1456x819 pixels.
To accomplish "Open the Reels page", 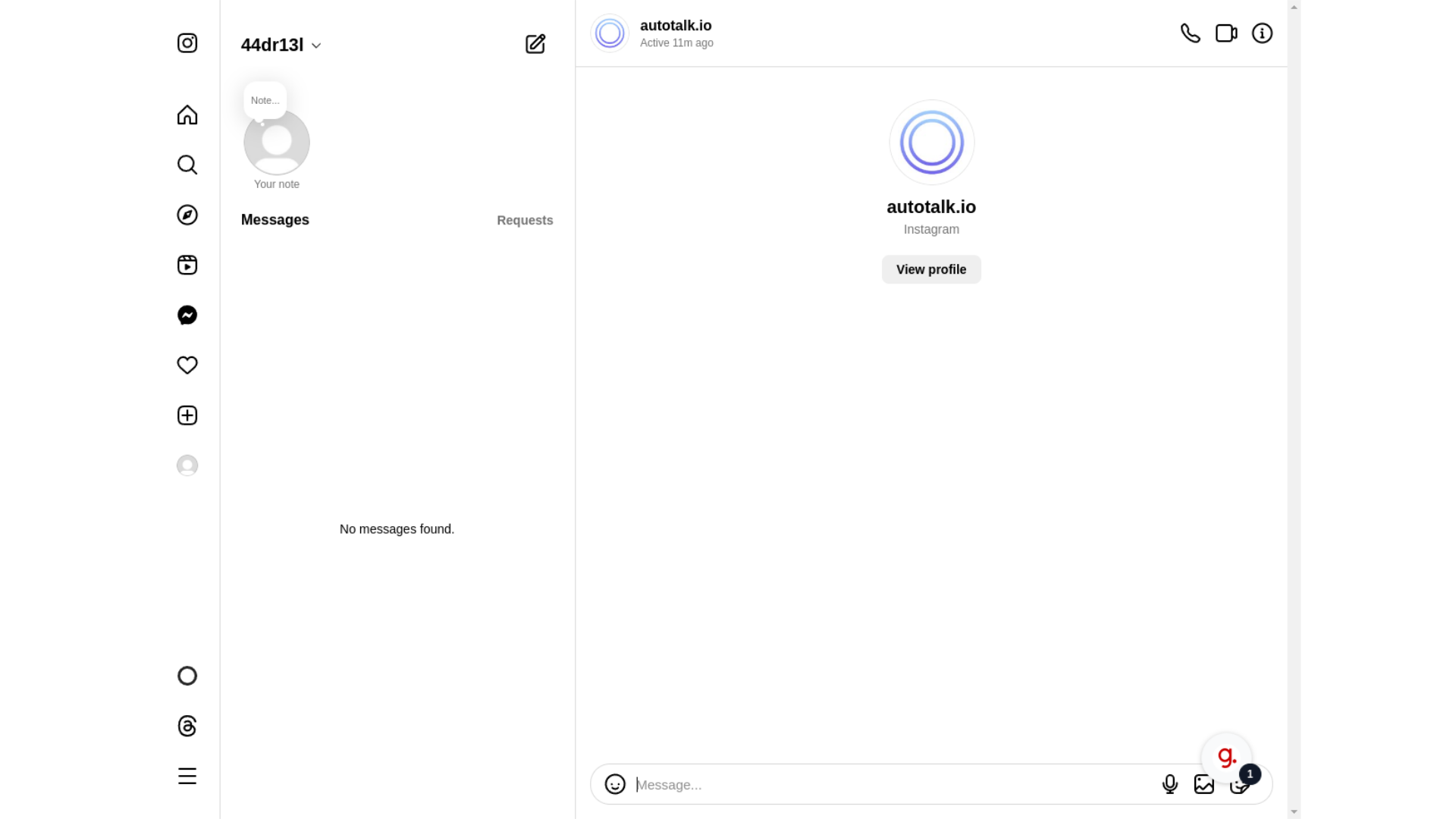I will pos(187,265).
